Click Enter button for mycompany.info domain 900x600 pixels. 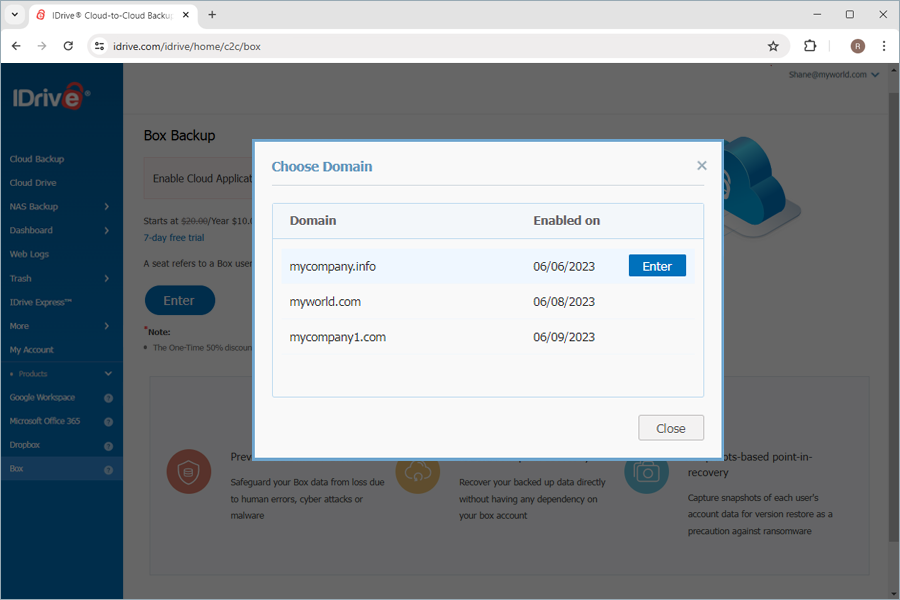[657, 266]
